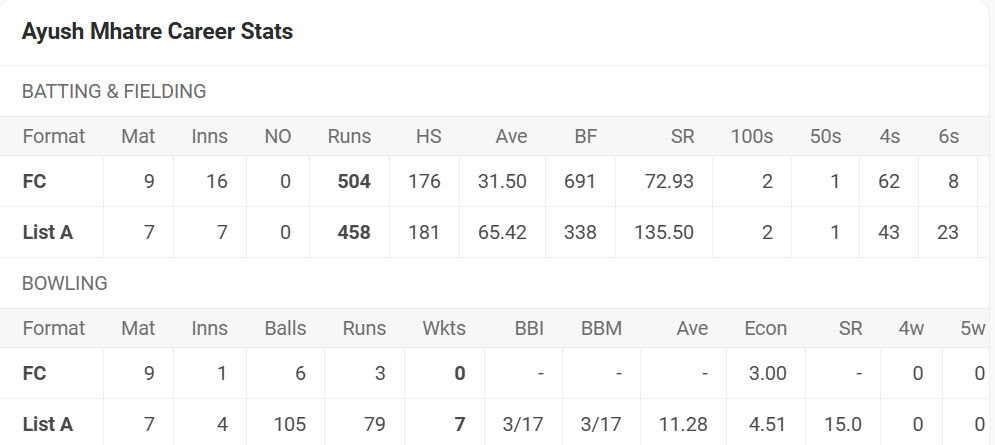Click the FC batting runs value 504
The width and height of the screenshot is (995, 445).
[354, 181]
